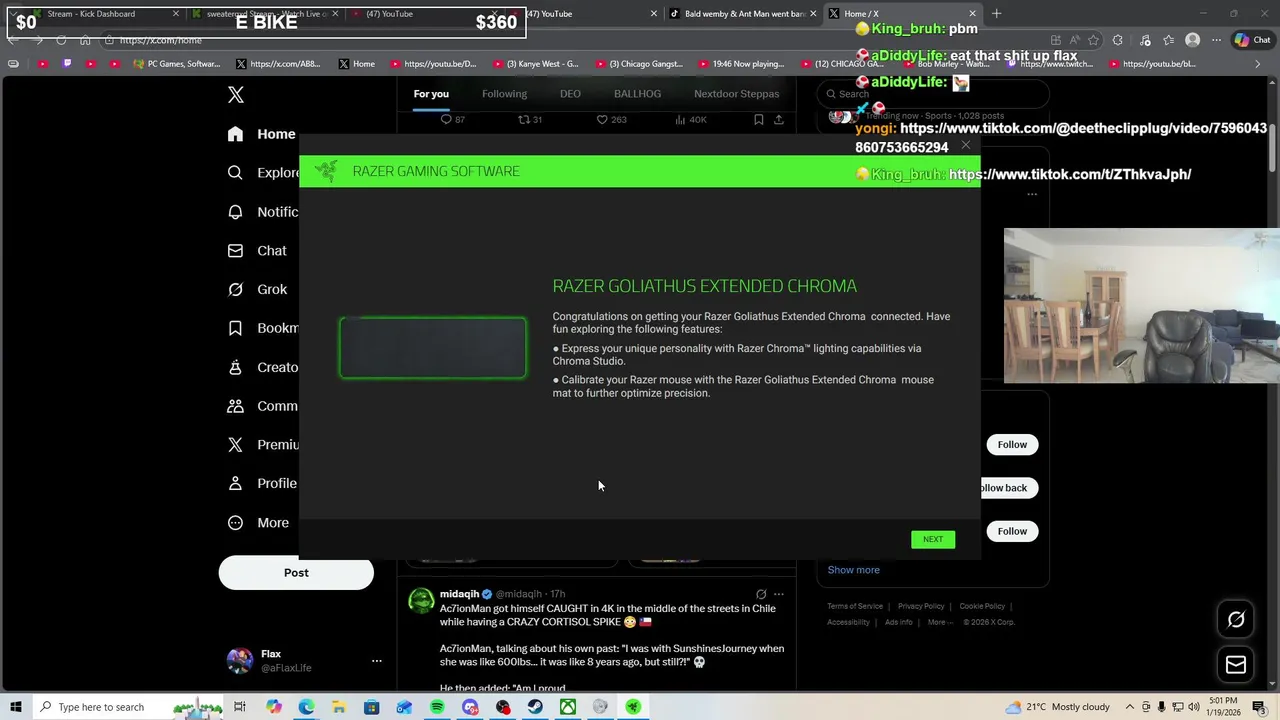
Task: Open Accessibility footer link
Action: [x=848, y=622]
